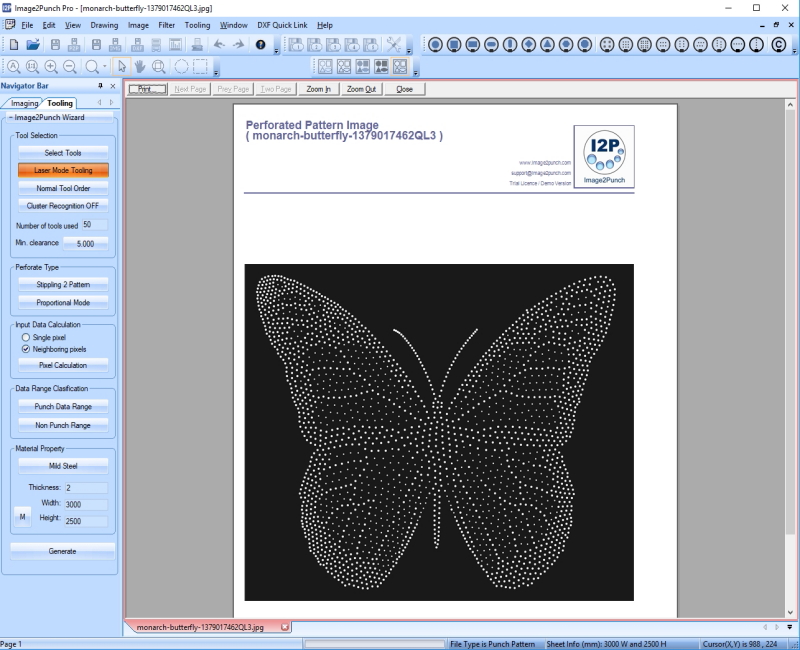Pick the dashed rectangle selection tool
Screen dimensions: 800x650
(x=201, y=67)
